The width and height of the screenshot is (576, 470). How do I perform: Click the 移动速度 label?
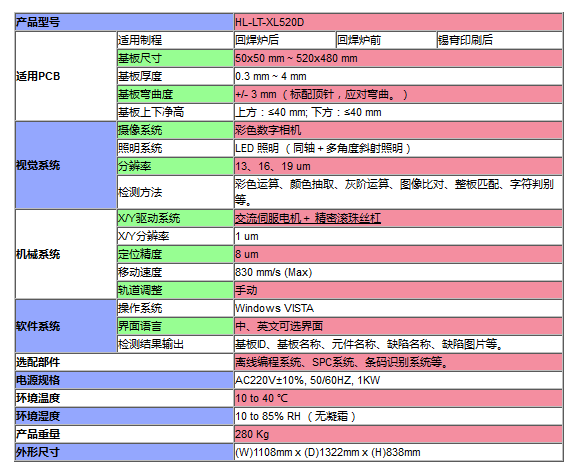[175, 272]
